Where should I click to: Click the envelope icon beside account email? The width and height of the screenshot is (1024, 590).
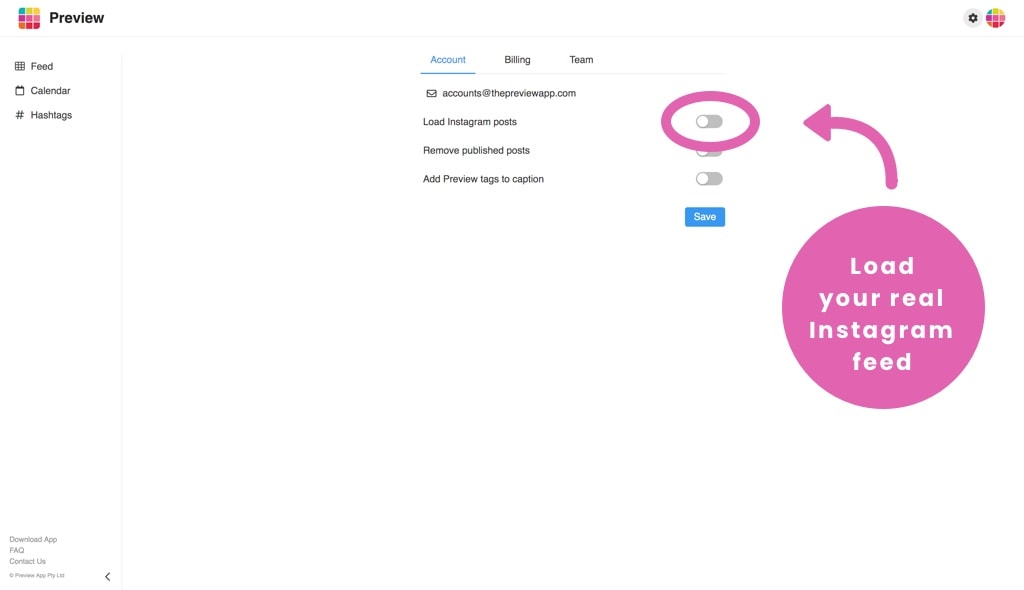point(431,93)
